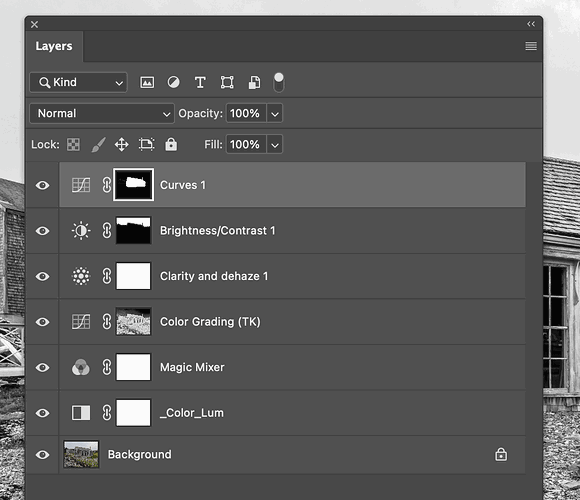Click mask link icon on Clarity and dehaze 1

coord(107,276)
